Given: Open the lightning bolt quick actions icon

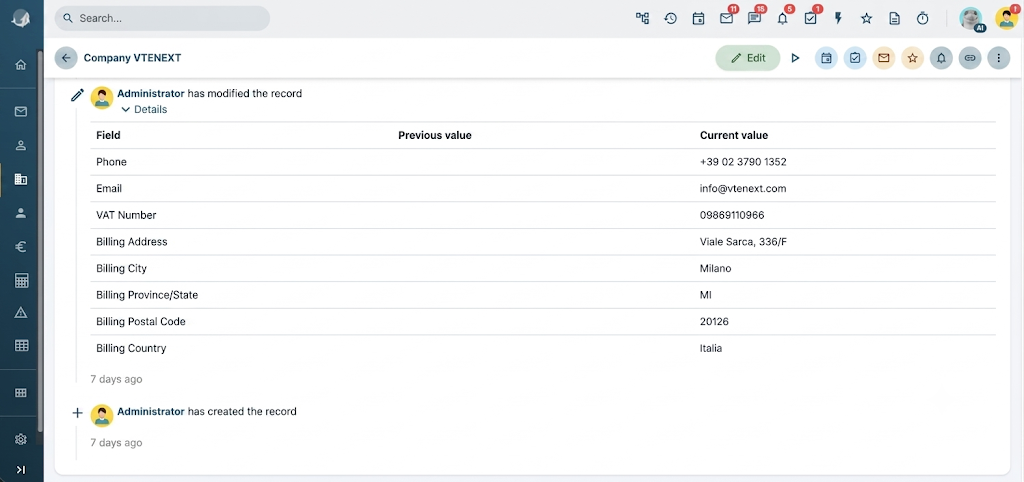Looking at the screenshot, I should tap(839, 18).
